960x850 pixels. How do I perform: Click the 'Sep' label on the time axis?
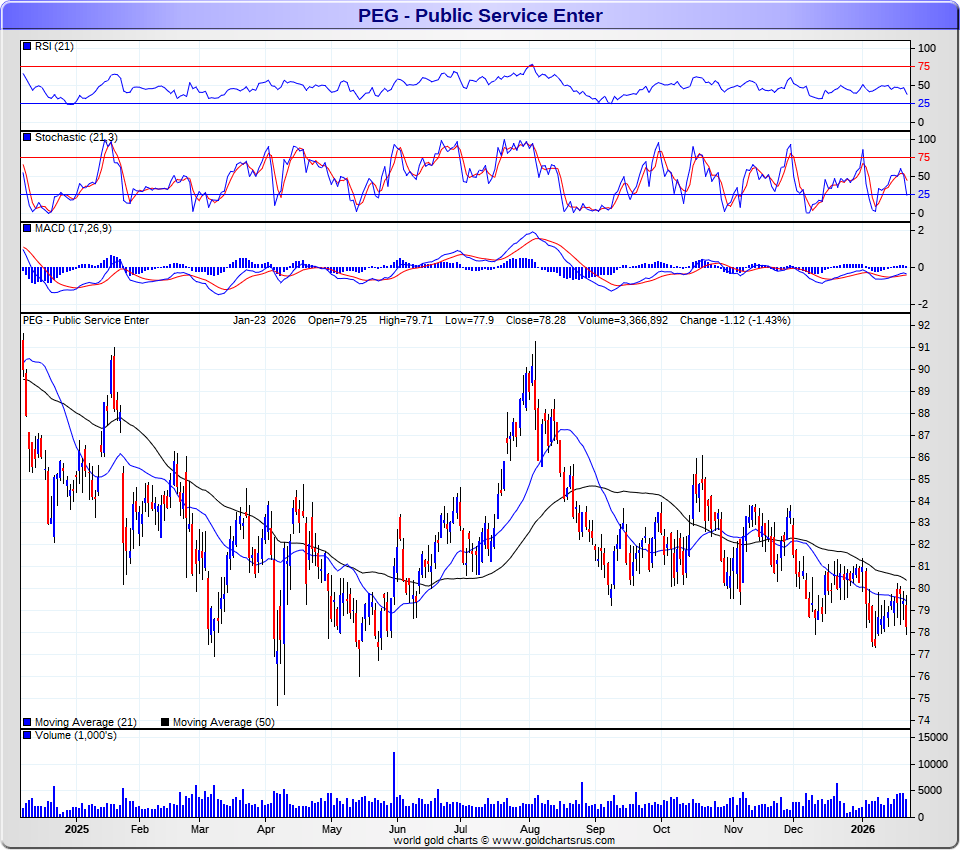[x=595, y=829]
